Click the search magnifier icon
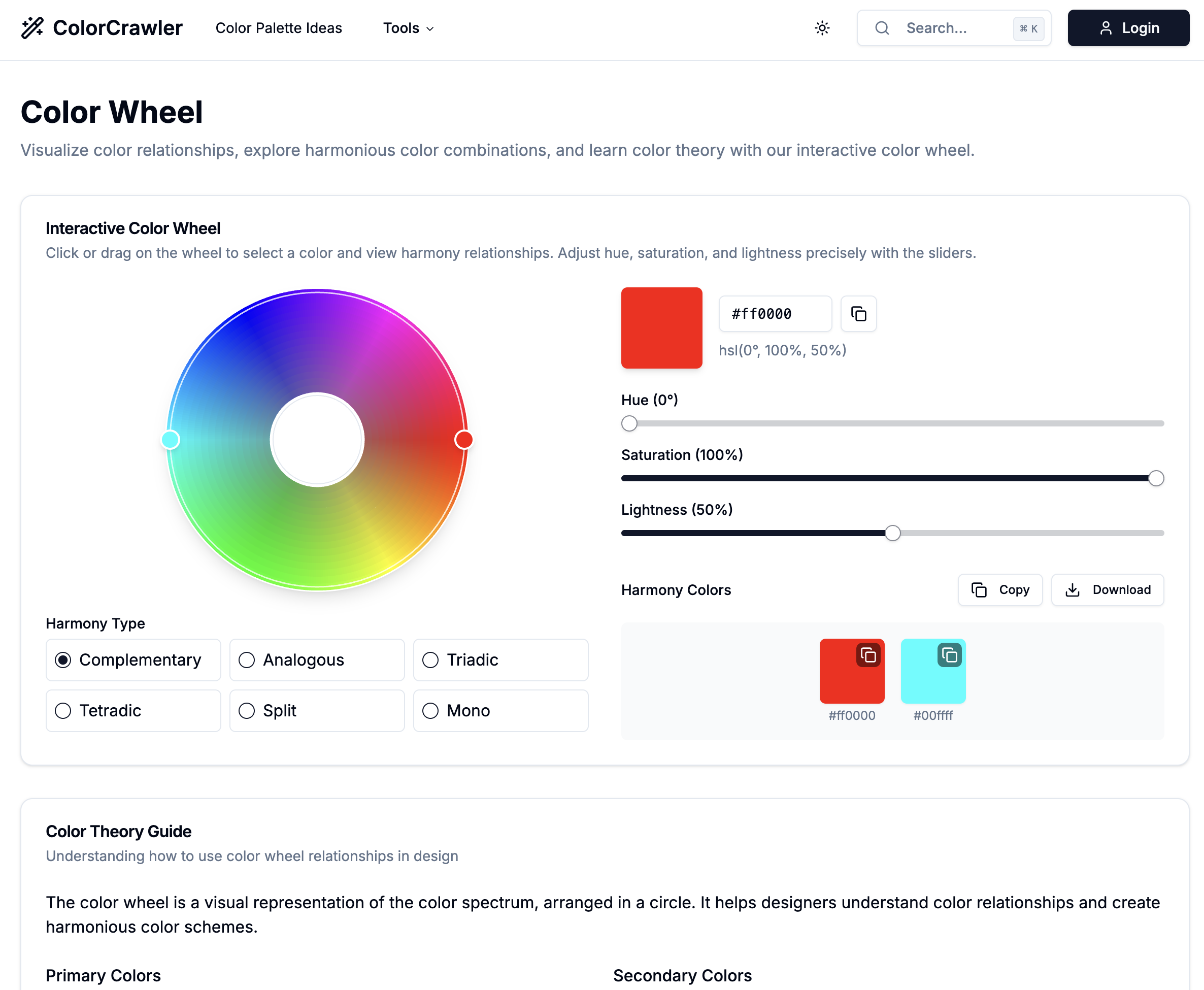Viewport: 1204px width, 990px height. 882,28
